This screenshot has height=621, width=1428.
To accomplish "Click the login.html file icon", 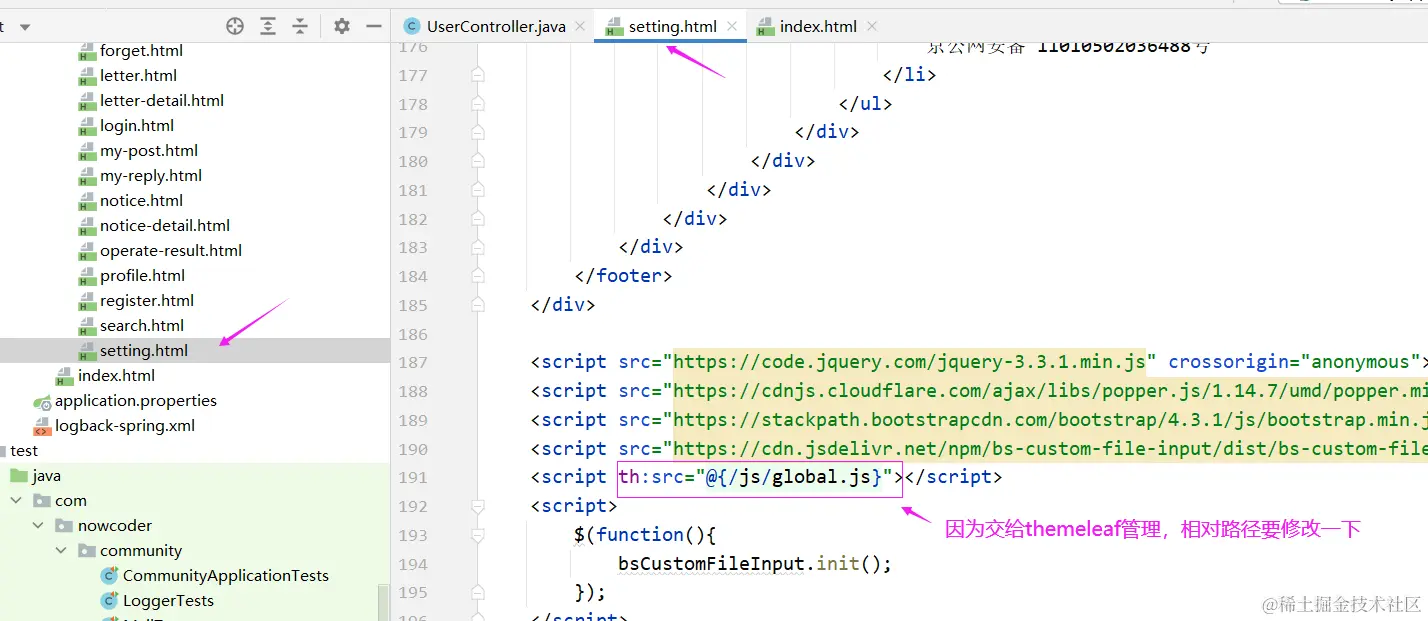I will [87, 126].
